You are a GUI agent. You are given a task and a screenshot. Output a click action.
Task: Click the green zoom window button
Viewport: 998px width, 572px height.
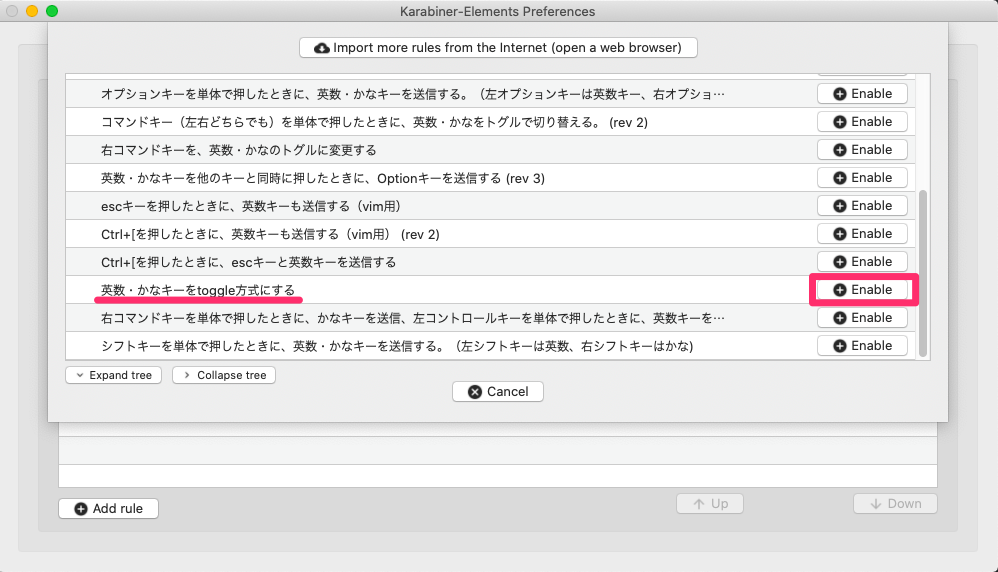click(52, 11)
